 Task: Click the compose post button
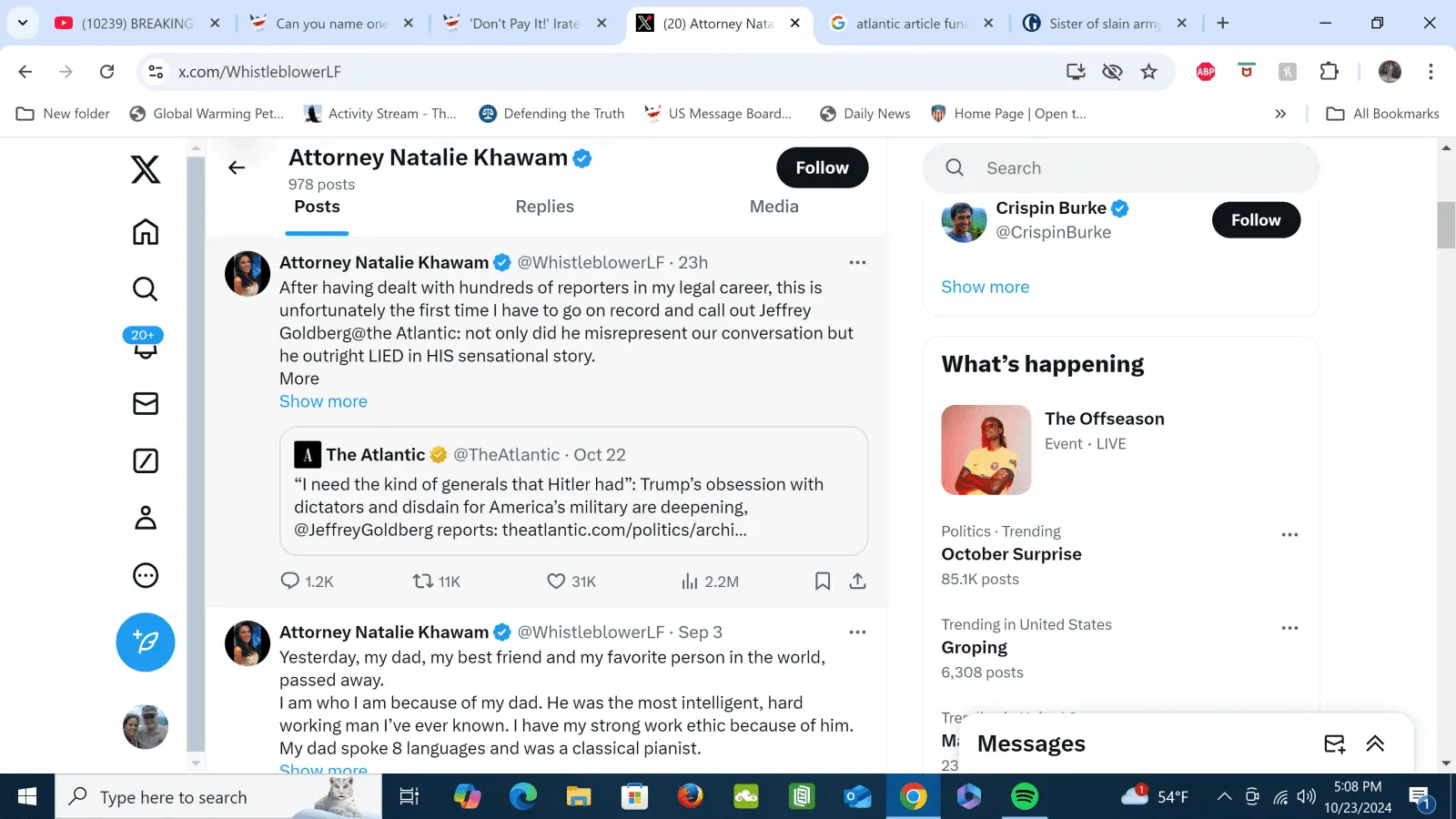click(146, 642)
